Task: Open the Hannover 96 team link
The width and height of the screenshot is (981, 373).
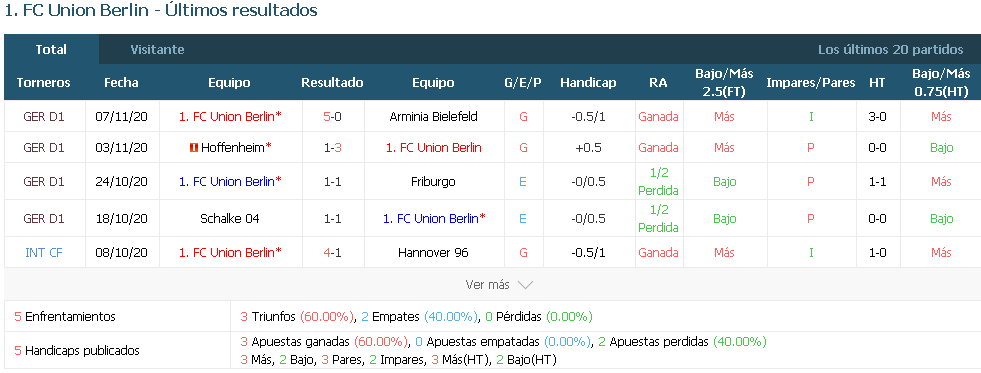Action: [434, 253]
